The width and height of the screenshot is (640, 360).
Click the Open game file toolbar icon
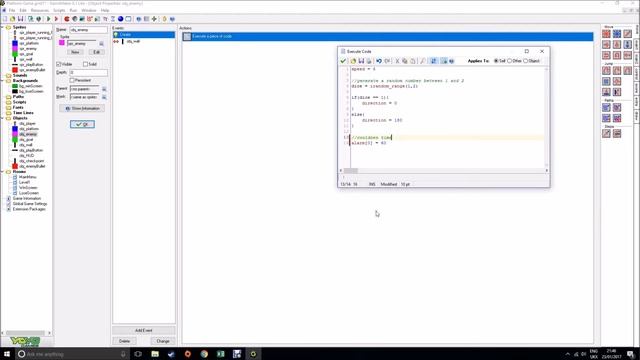click(x=13, y=19)
